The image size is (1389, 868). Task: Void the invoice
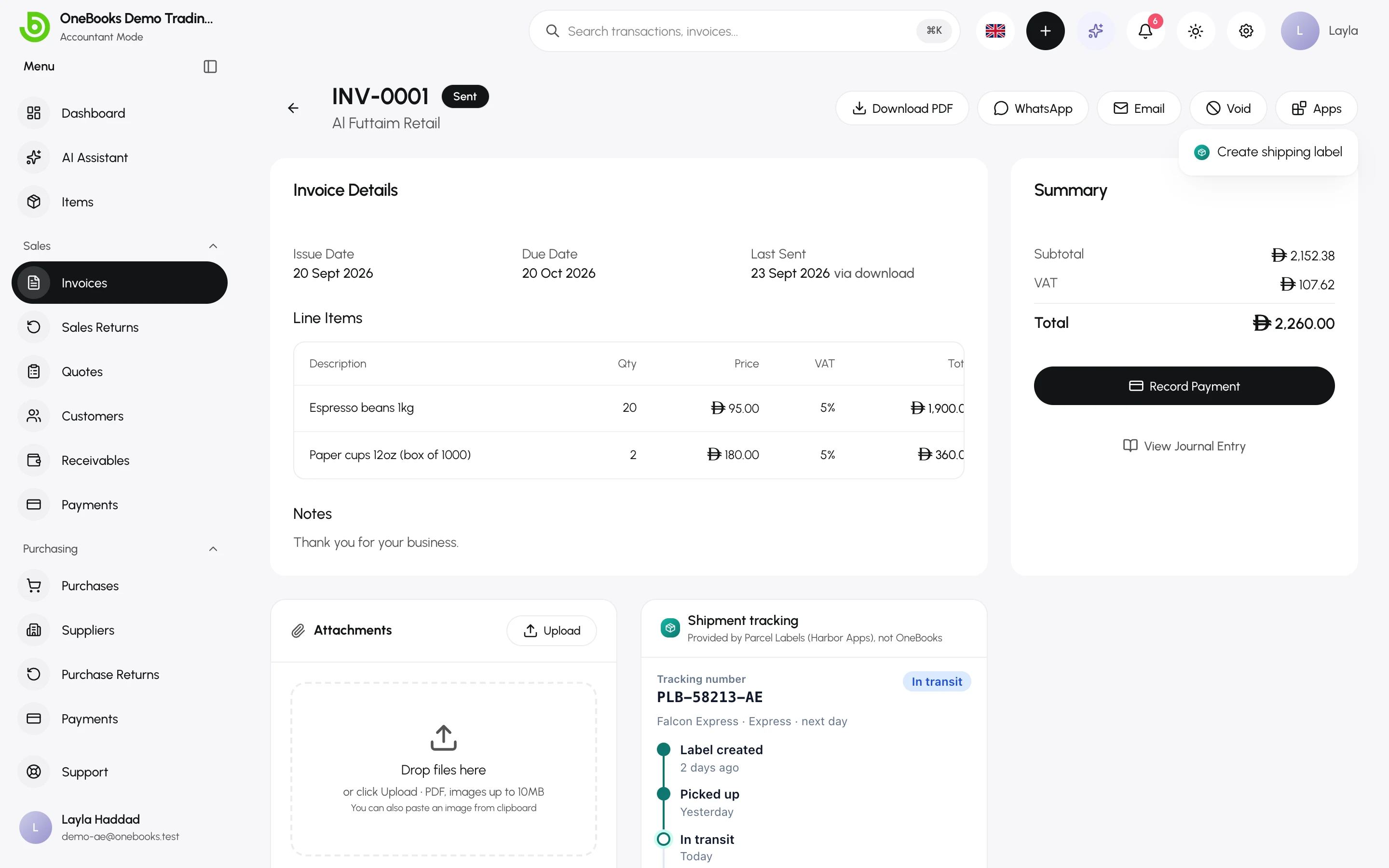[1228, 108]
